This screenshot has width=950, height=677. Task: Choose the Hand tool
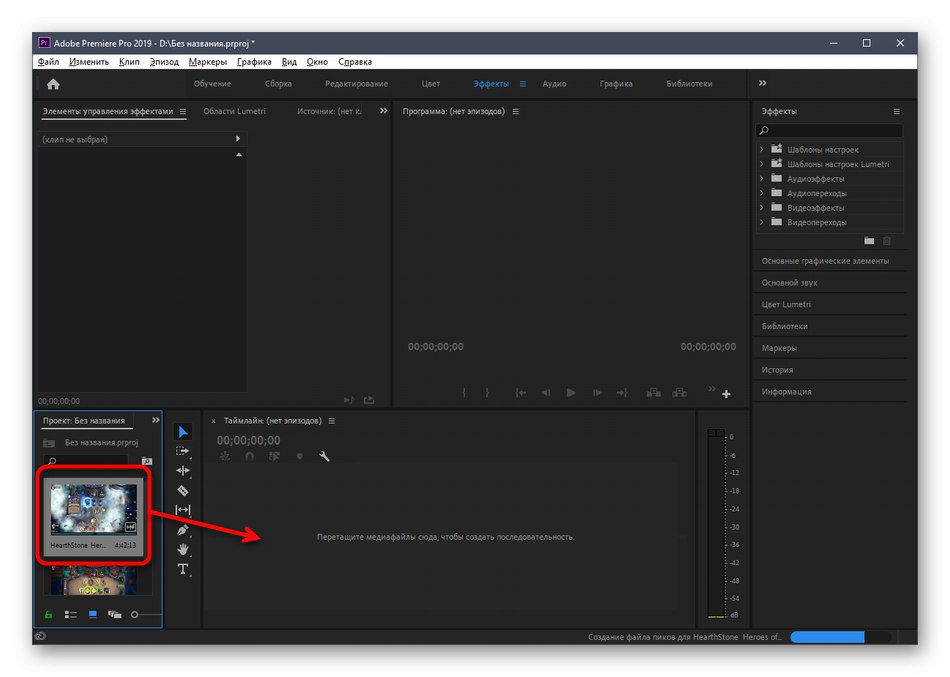pos(183,549)
